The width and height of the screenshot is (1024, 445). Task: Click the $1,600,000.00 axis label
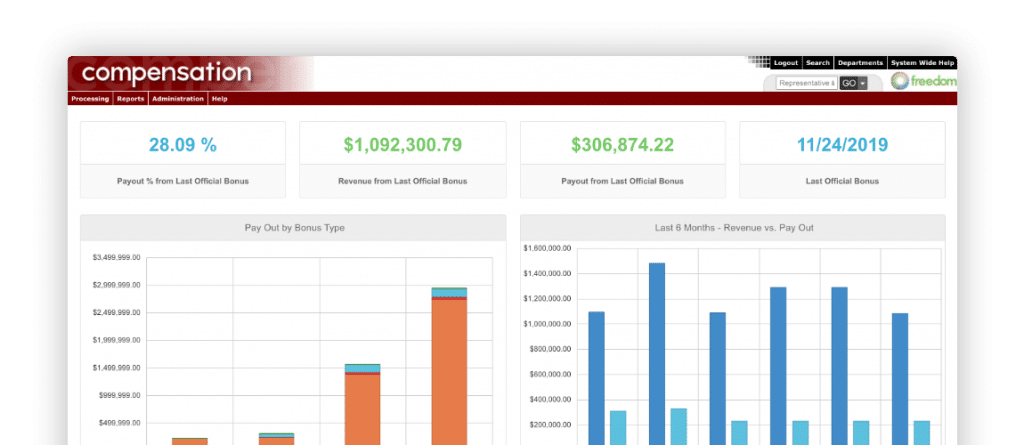[x=547, y=248]
